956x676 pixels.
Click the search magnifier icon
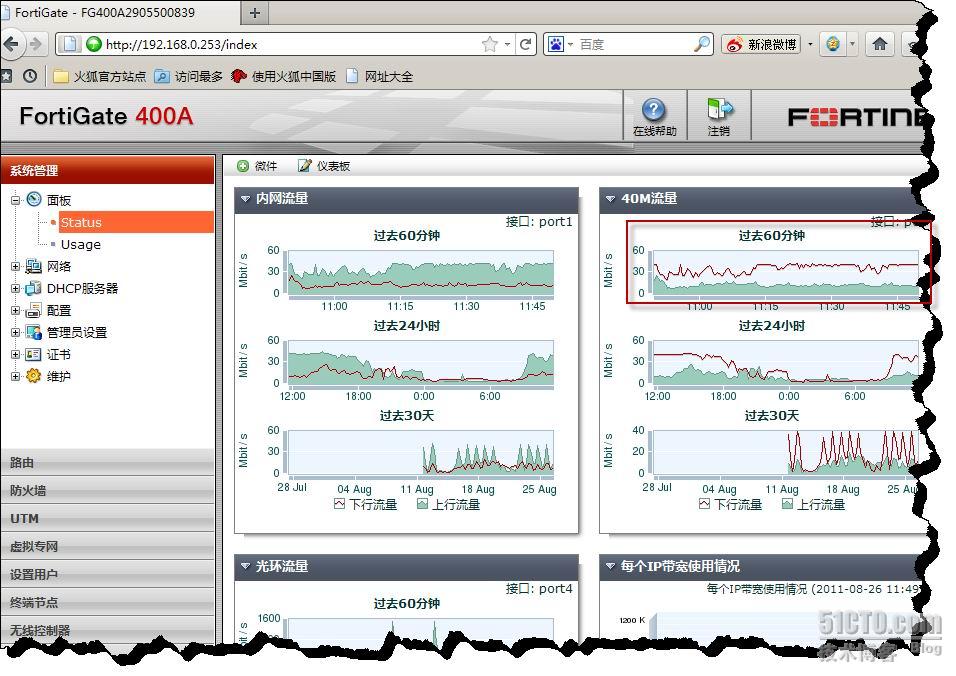tap(702, 44)
